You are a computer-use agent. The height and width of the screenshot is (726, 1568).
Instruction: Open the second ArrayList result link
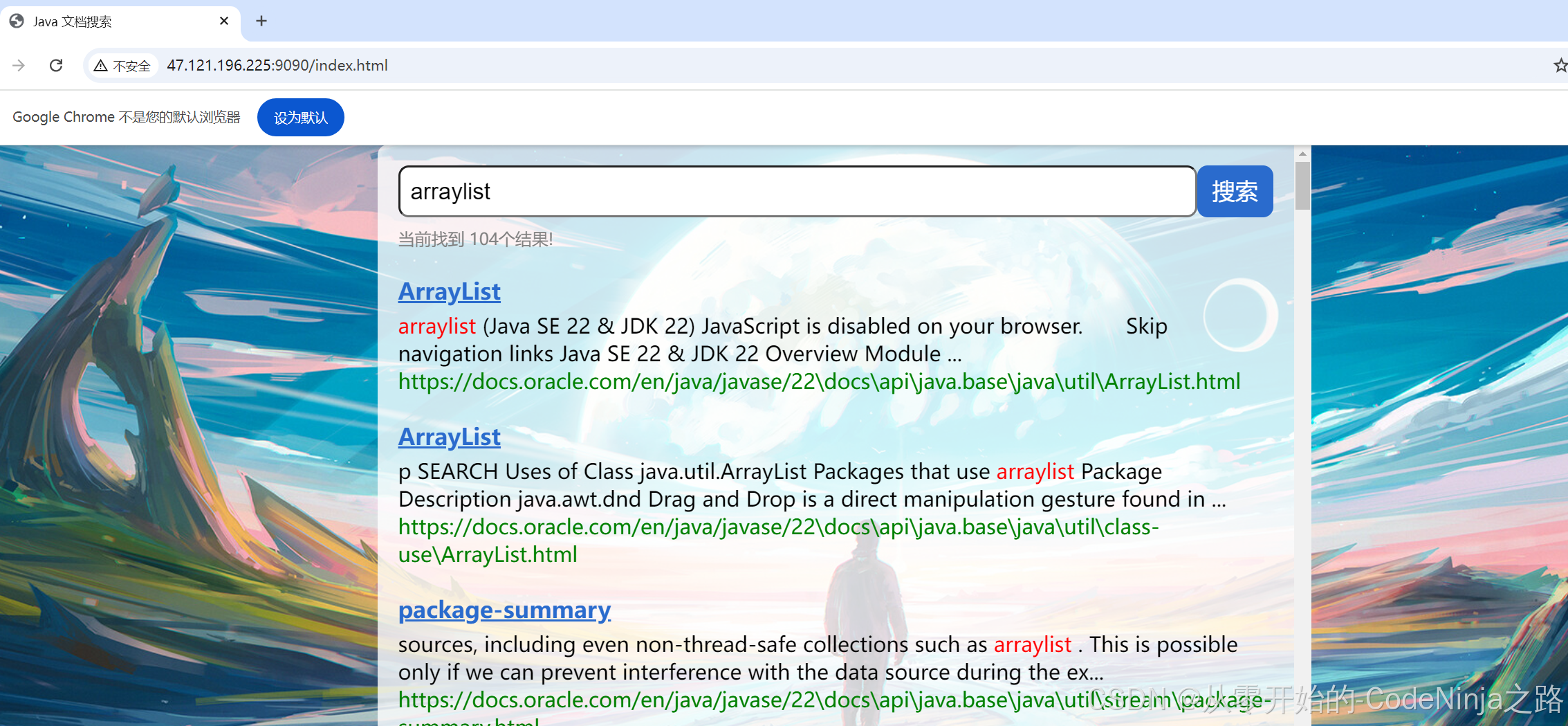pos(449,437)
